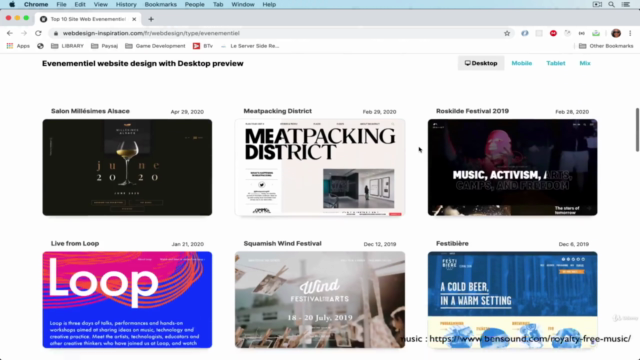
Task: Switch to the Mix preview
Action: click(585, 63)
